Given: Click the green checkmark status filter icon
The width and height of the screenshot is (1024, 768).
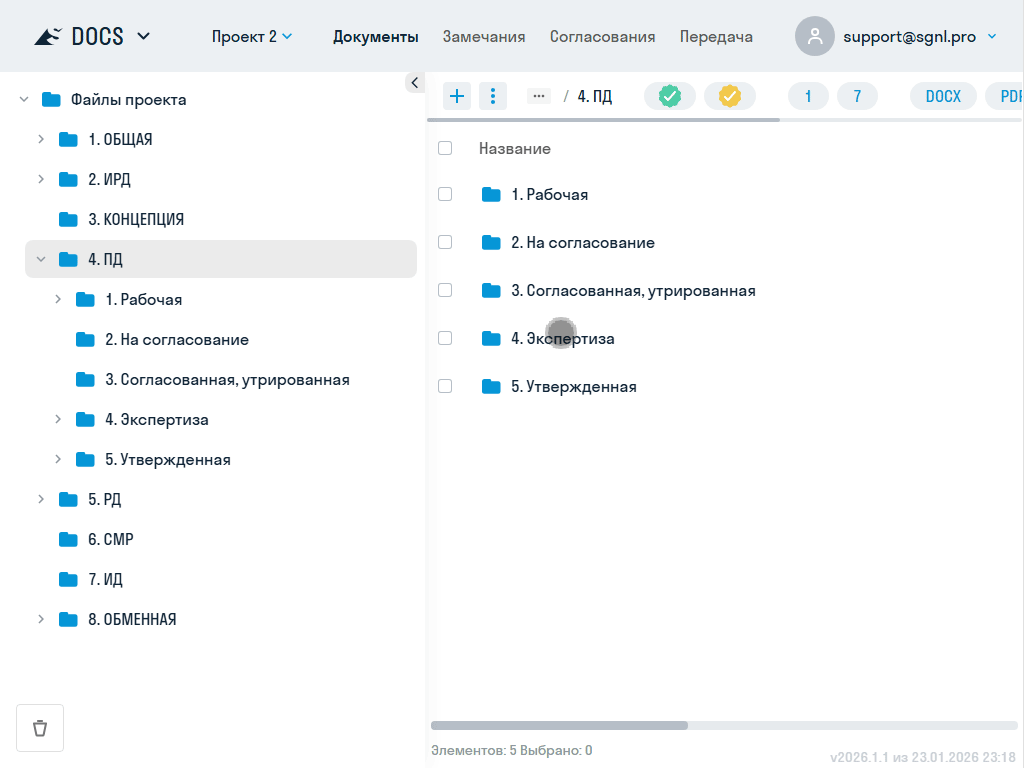Looking at the screenshot, I should click(x=670, y=95).
